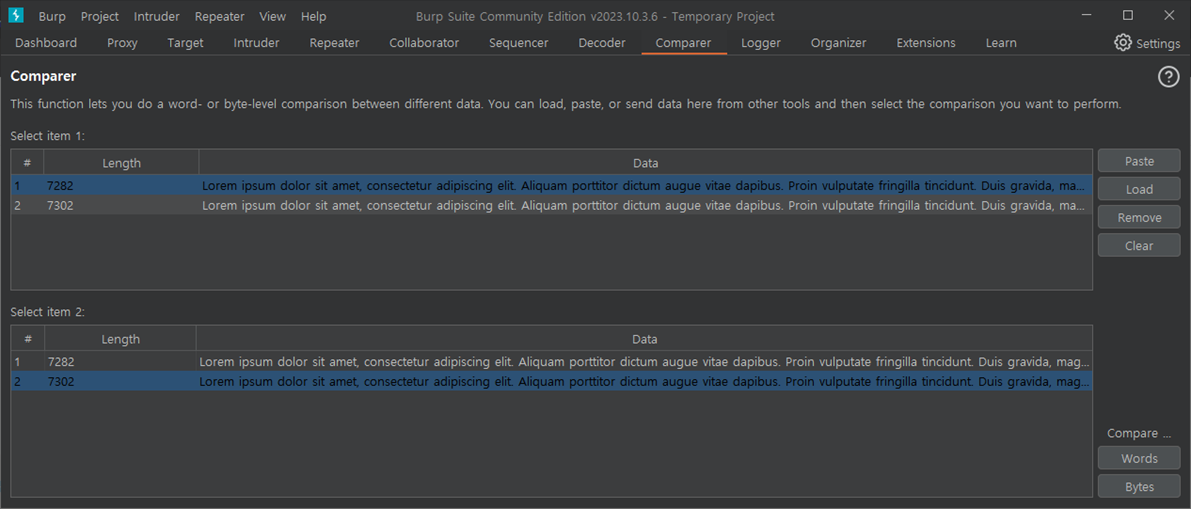The height and width of the screenshot is (509, 1191).
Task: Switch to the Target tab
Action: click(185, 43)
